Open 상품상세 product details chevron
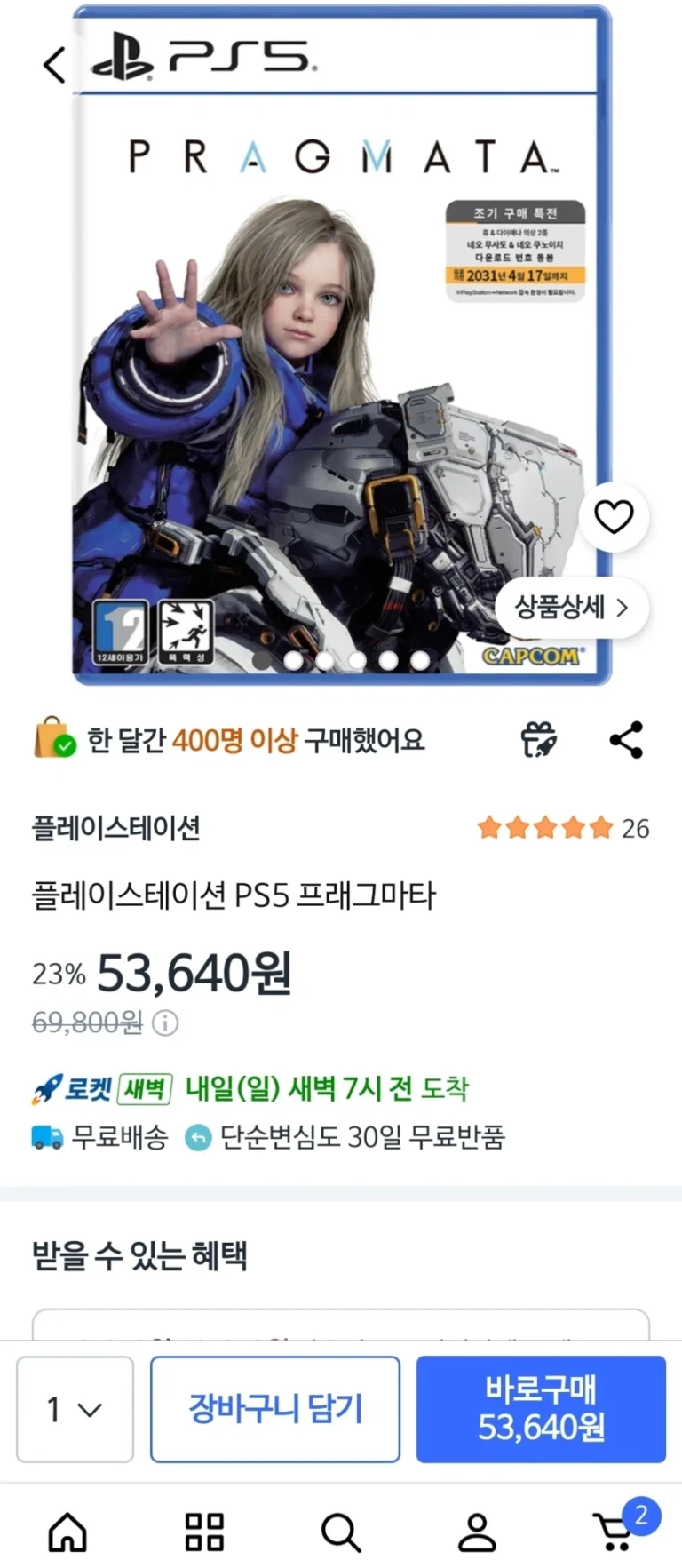 pos(572,608)
